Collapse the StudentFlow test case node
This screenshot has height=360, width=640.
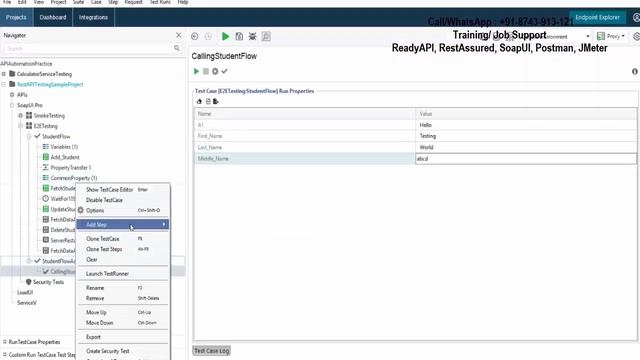pyautogui.click(x=29, y=136)
